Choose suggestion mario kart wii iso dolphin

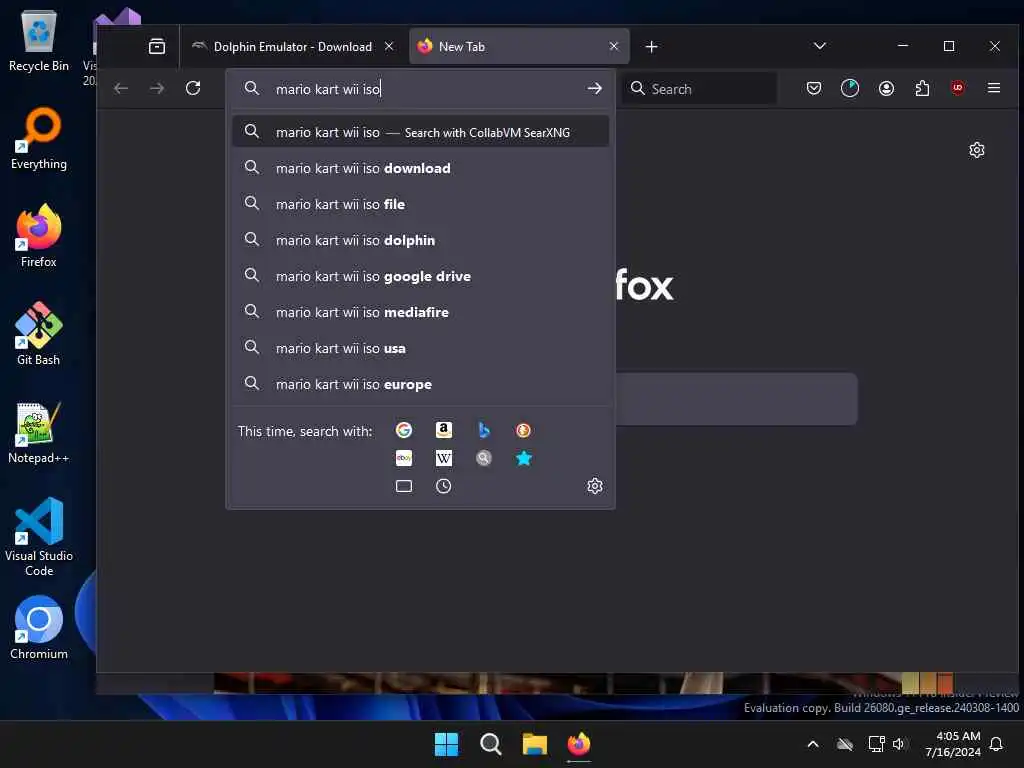[421, 240]
